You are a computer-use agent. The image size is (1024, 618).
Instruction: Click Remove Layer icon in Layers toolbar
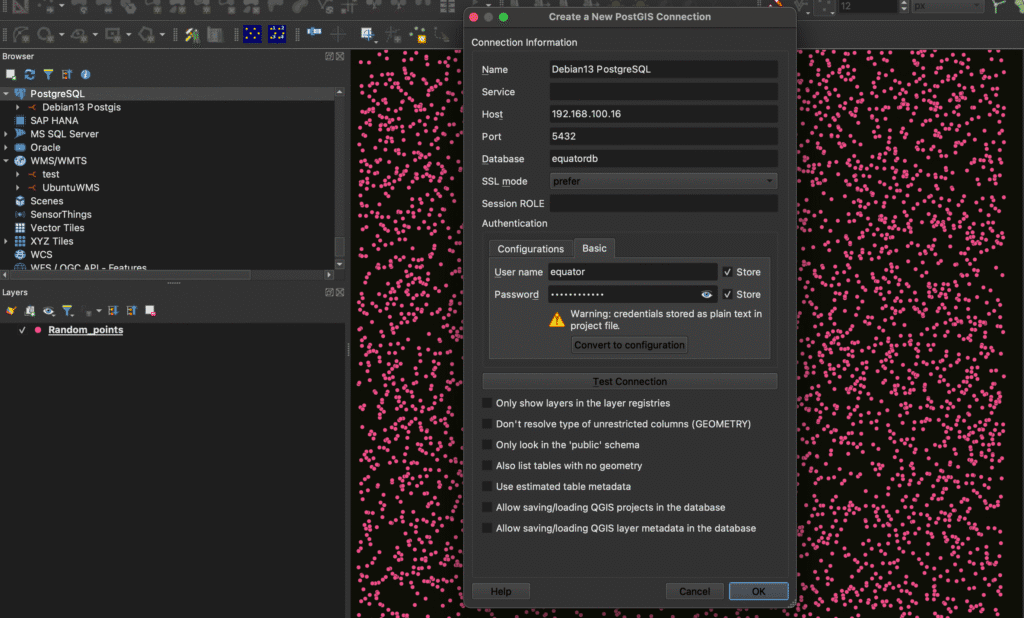(149, 311)
